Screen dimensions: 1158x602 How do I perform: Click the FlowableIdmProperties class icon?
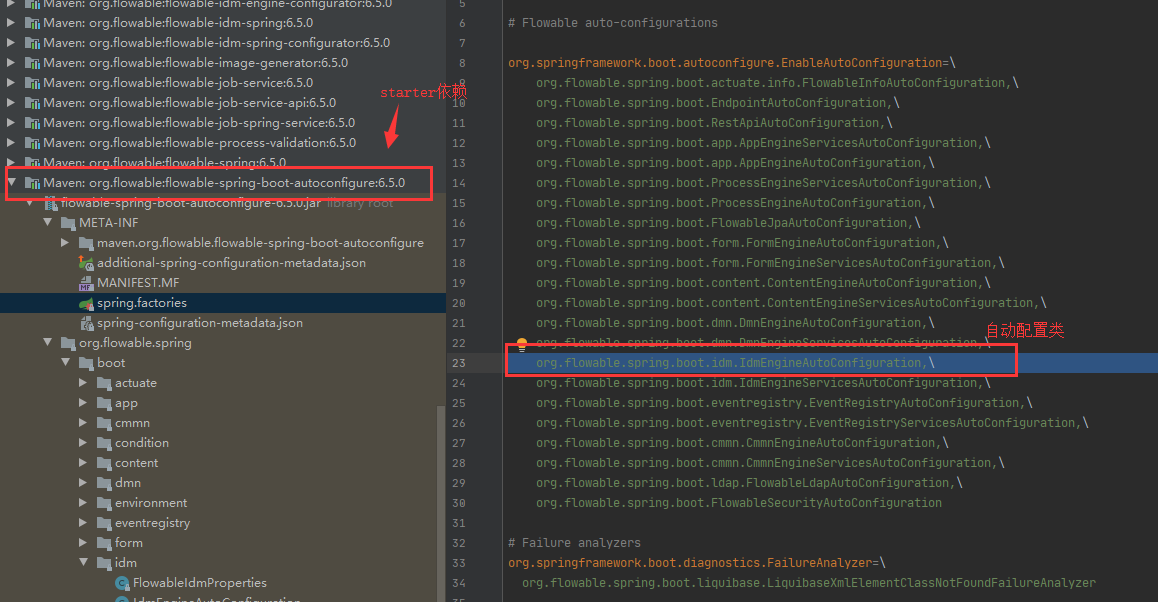[x=122, y=583]
